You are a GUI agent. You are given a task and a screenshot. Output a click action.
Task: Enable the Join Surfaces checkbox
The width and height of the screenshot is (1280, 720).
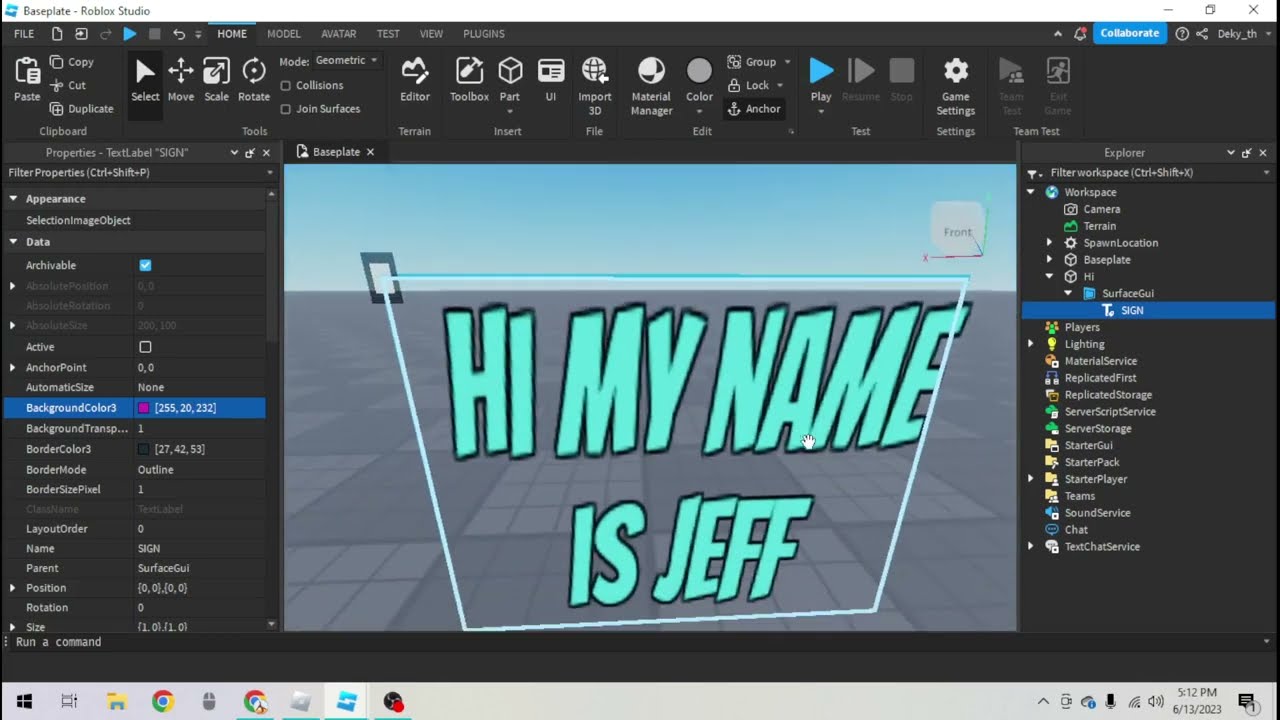point(286,109)
